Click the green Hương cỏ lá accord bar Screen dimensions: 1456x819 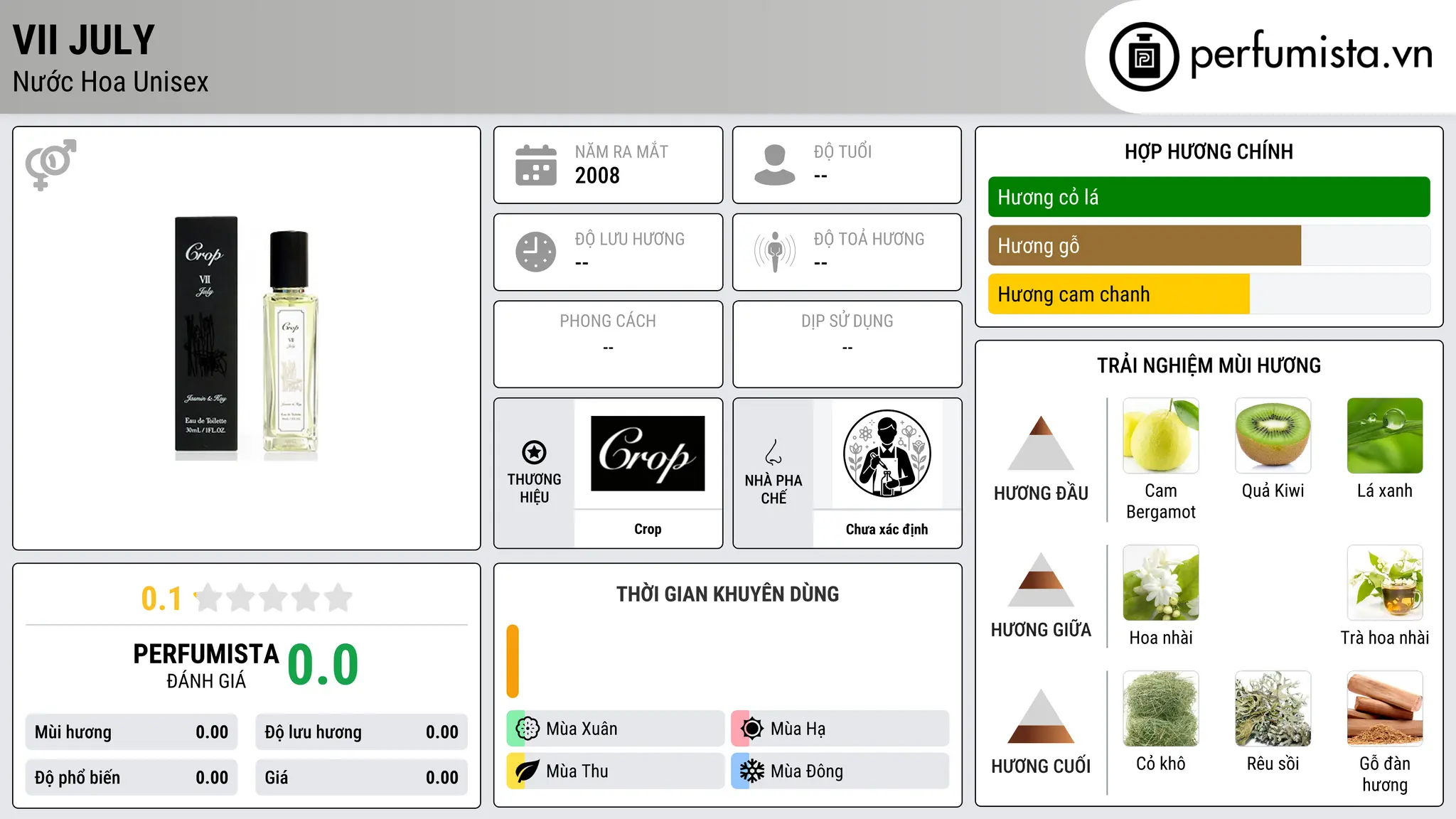click(x=1209, y=197)
